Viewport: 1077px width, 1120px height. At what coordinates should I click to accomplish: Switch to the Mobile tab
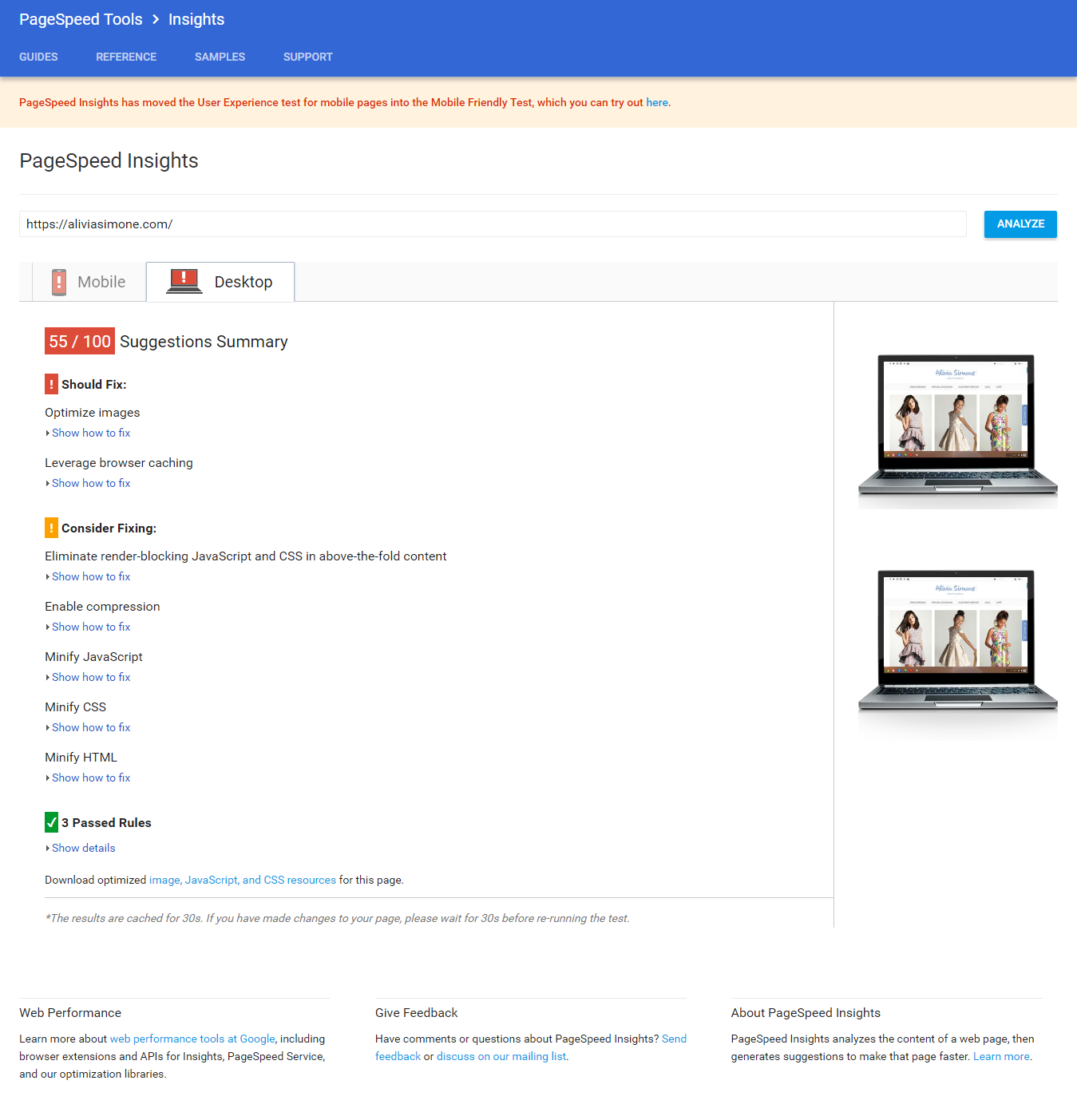click(x=89, y=282)
